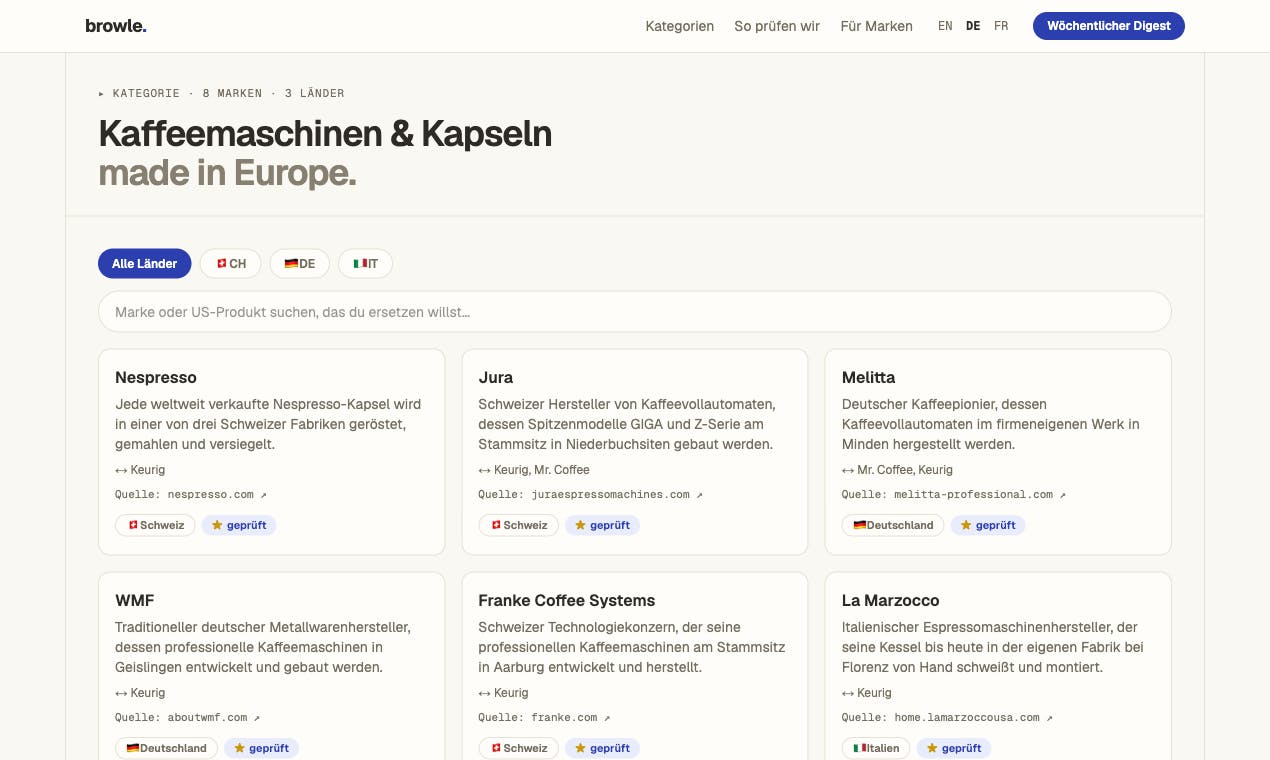Click the geprüft badge on WMF card
The width and height of the screenshot is (1270, 760).
(262, 748)
